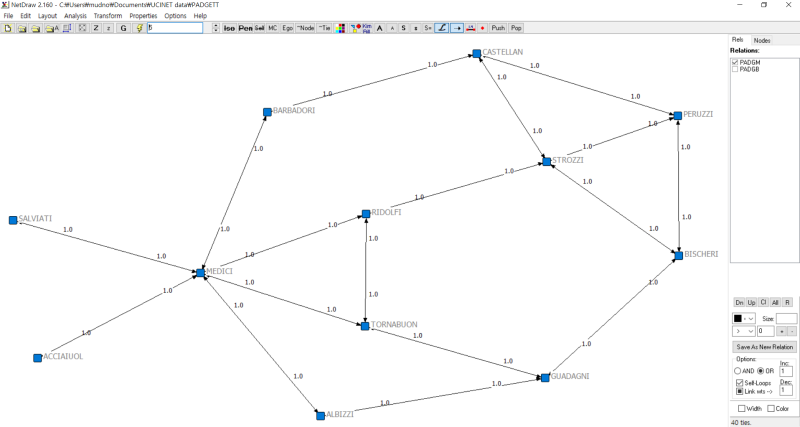
Task: Click the small A label size icon
Action: tap(392, 28)
